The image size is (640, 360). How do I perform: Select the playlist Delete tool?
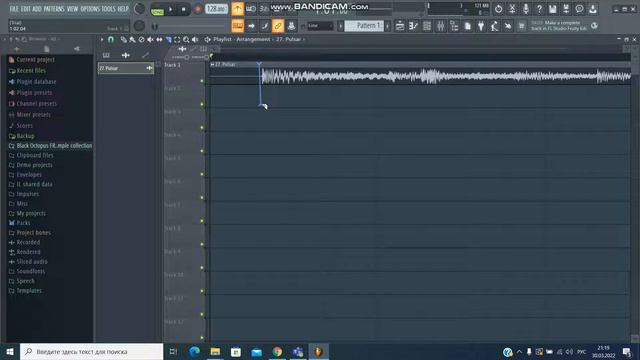coord(141,40)
